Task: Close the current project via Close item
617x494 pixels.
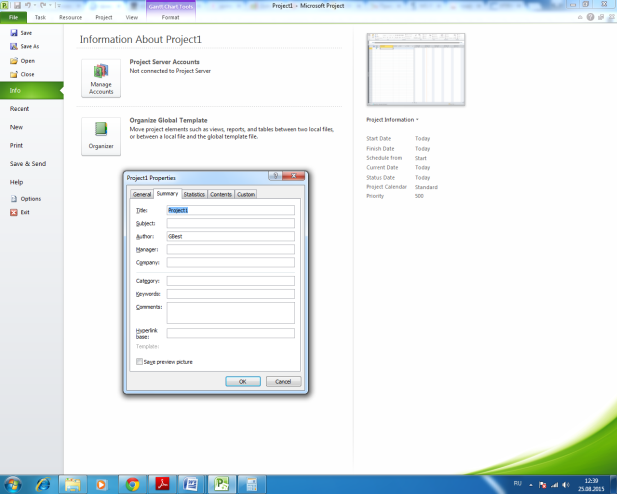Action: click(22, 74)
